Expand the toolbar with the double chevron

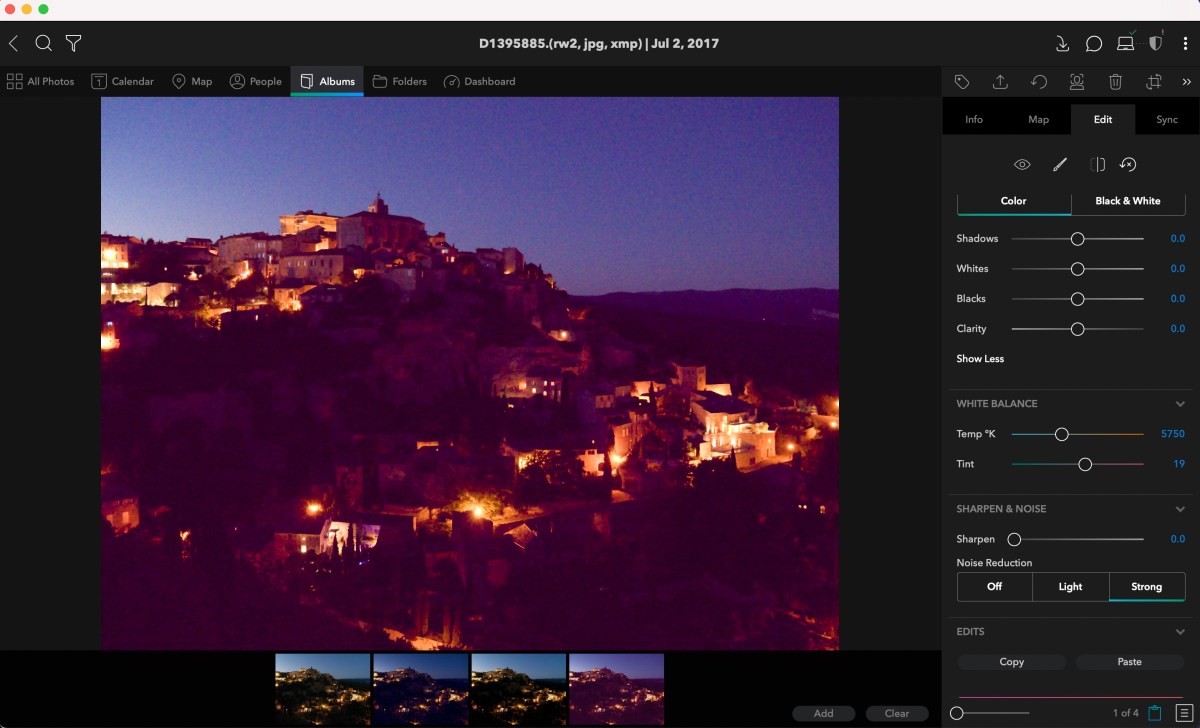(x=1187, y=82)
